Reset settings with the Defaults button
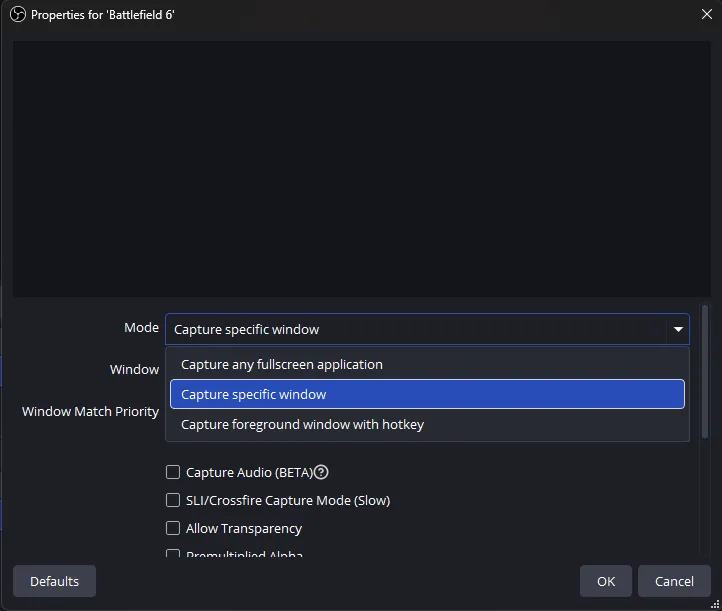The image size is (722, 611). [x=54, y=581]
